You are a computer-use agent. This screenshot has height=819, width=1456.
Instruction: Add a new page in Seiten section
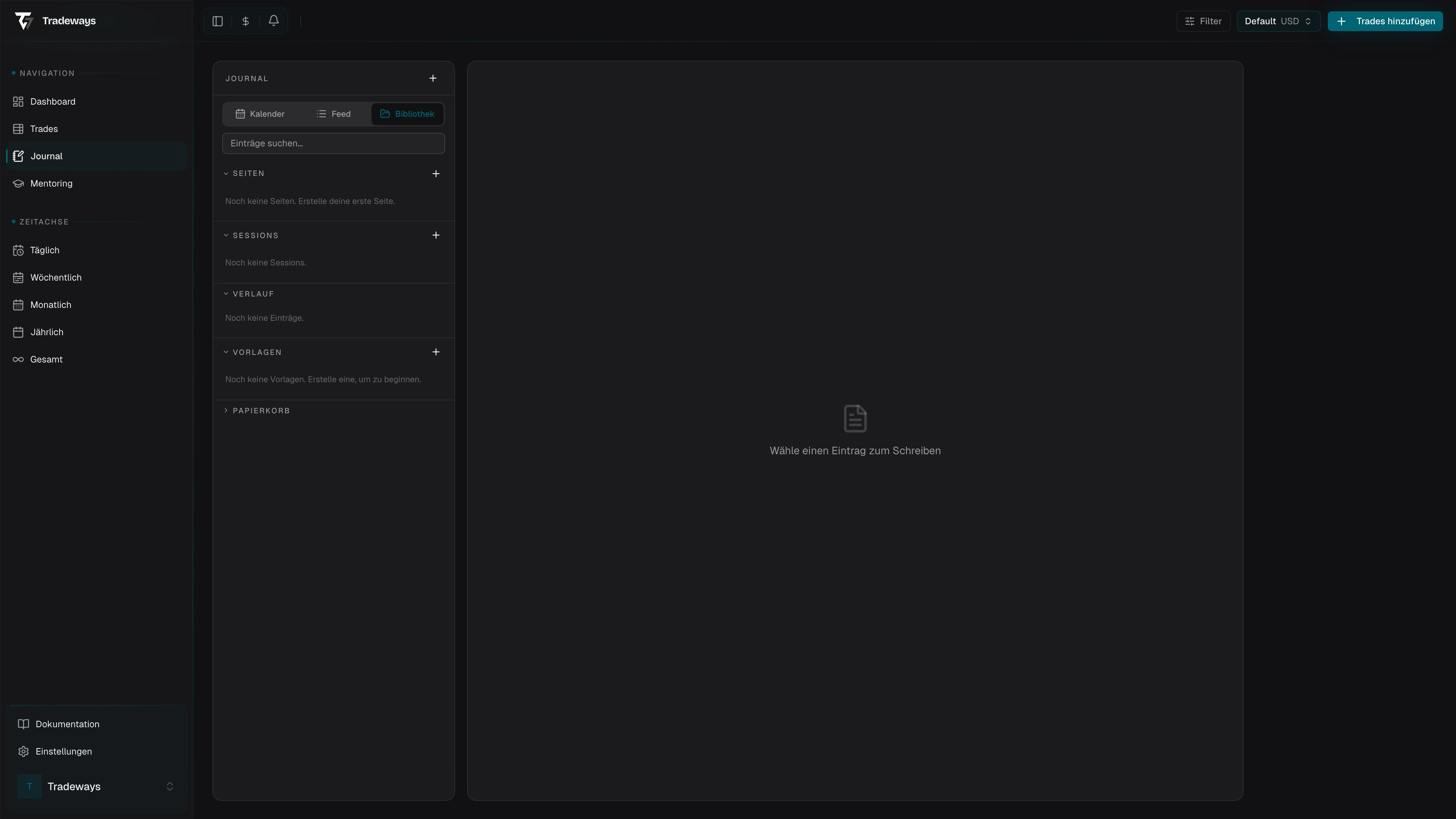point(436,174)
